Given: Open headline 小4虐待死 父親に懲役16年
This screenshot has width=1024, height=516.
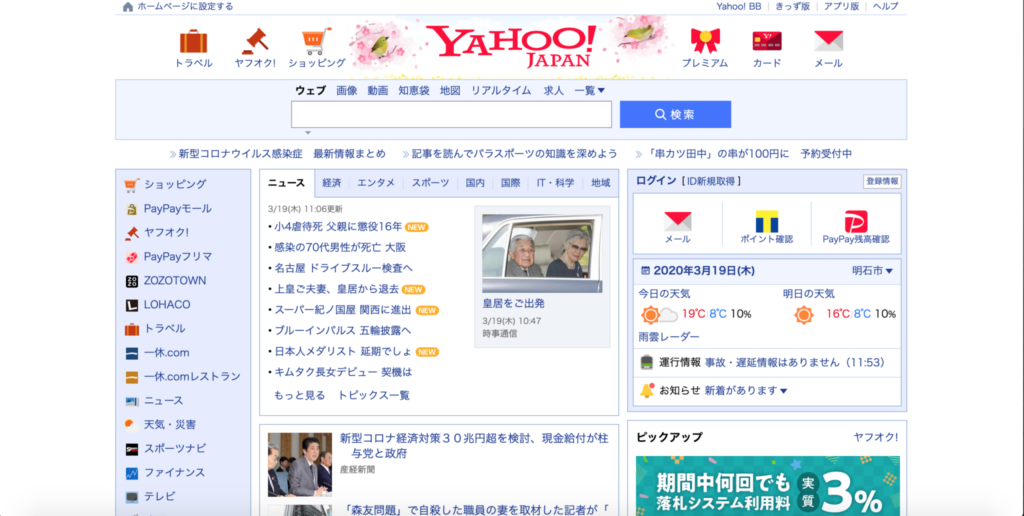Looking at the screenshot, I should click(x=338, y=227).
